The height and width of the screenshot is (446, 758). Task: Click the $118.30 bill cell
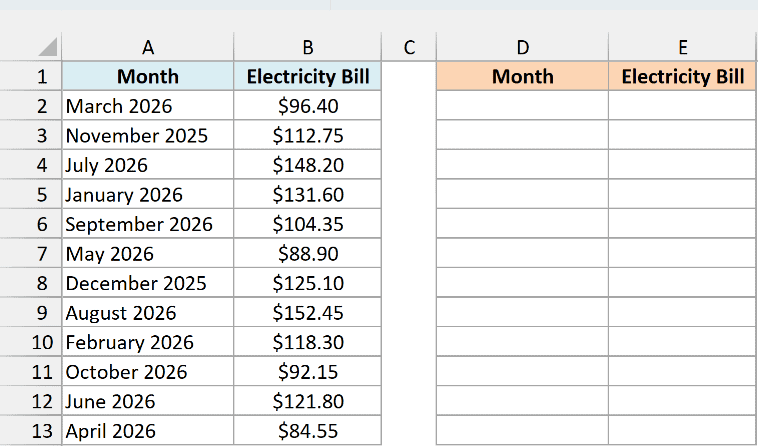(x=307, y=342)
